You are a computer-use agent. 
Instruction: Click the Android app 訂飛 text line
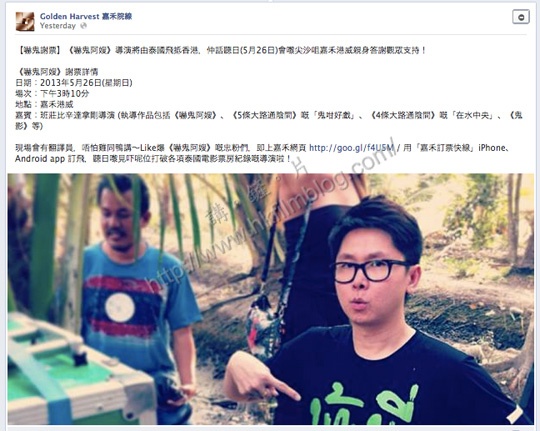click(153, 159)
